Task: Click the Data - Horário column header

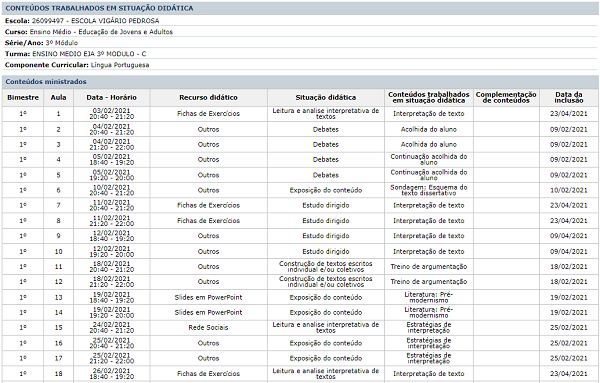Action: click(112, 98)
